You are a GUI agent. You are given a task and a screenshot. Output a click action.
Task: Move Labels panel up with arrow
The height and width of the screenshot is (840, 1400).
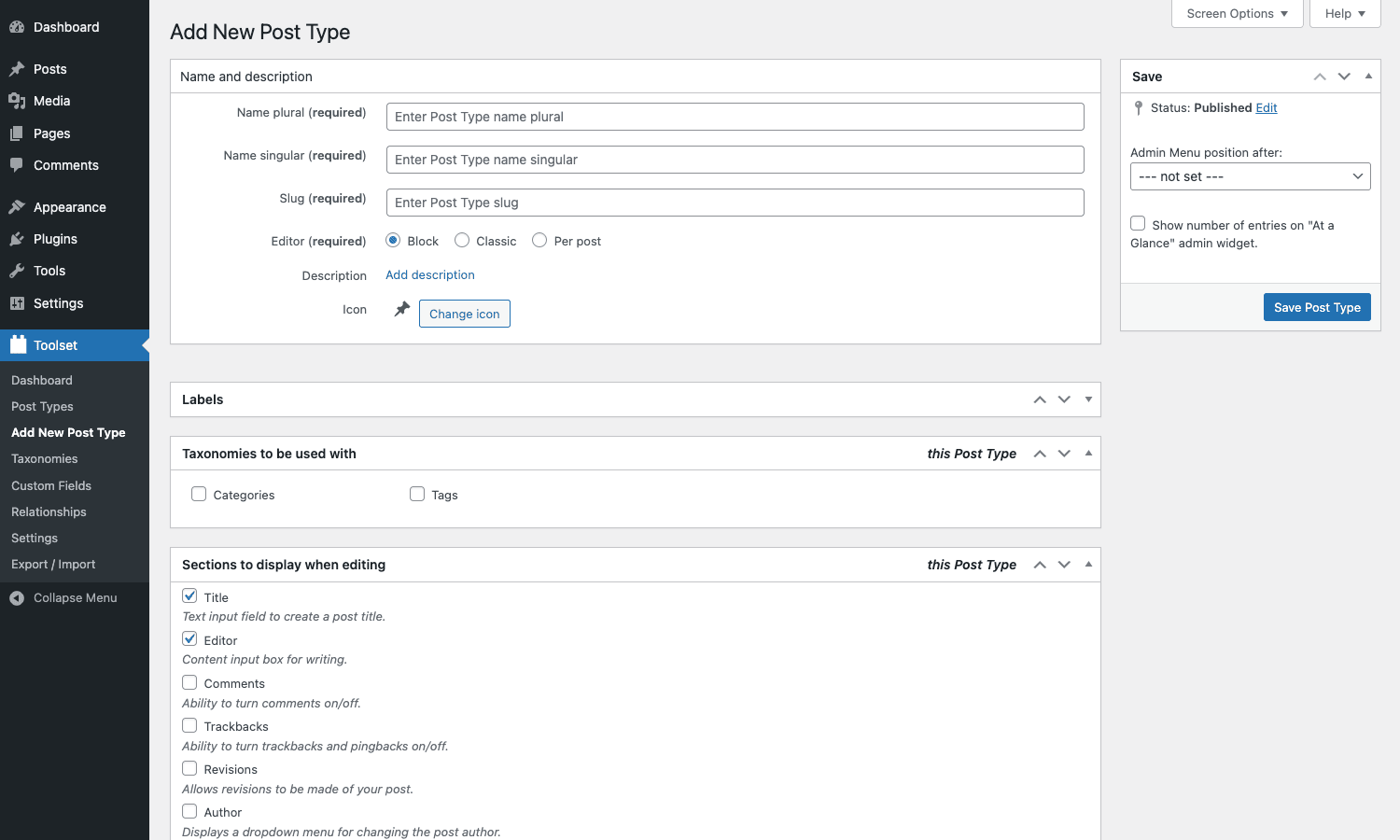1040,399
